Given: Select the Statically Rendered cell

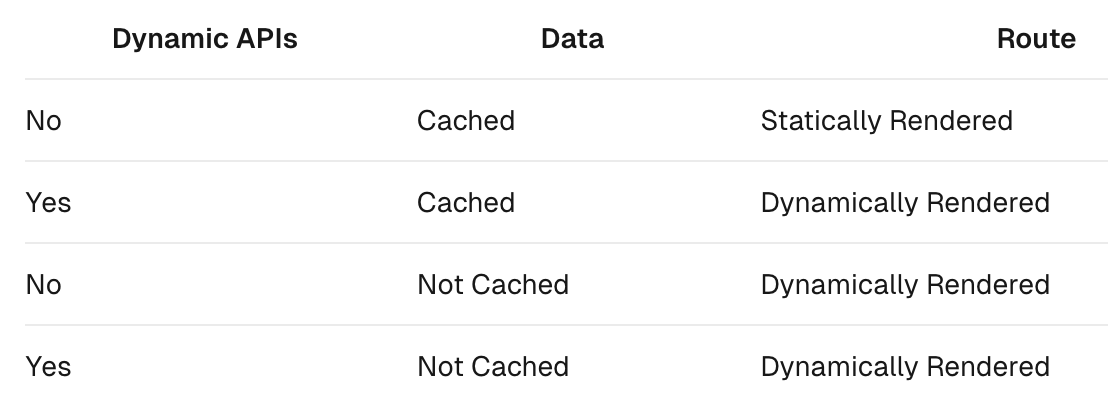Looking at the screenshot, I should pyautogui.click(x=887, y=121).
